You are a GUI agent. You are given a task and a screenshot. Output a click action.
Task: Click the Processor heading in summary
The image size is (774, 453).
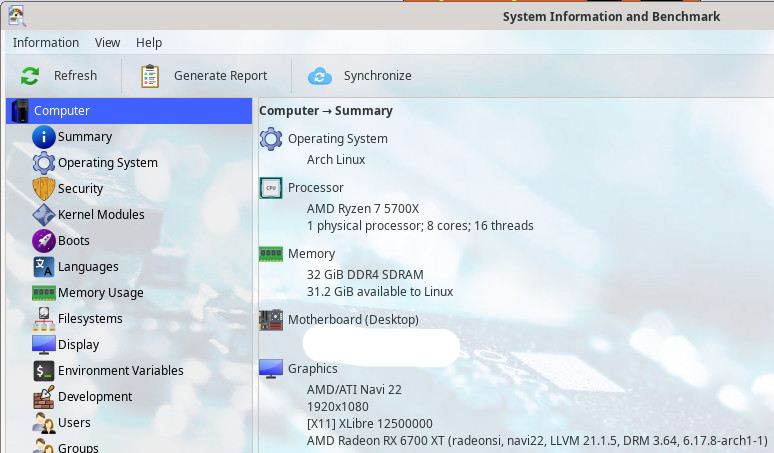(315, 188)
